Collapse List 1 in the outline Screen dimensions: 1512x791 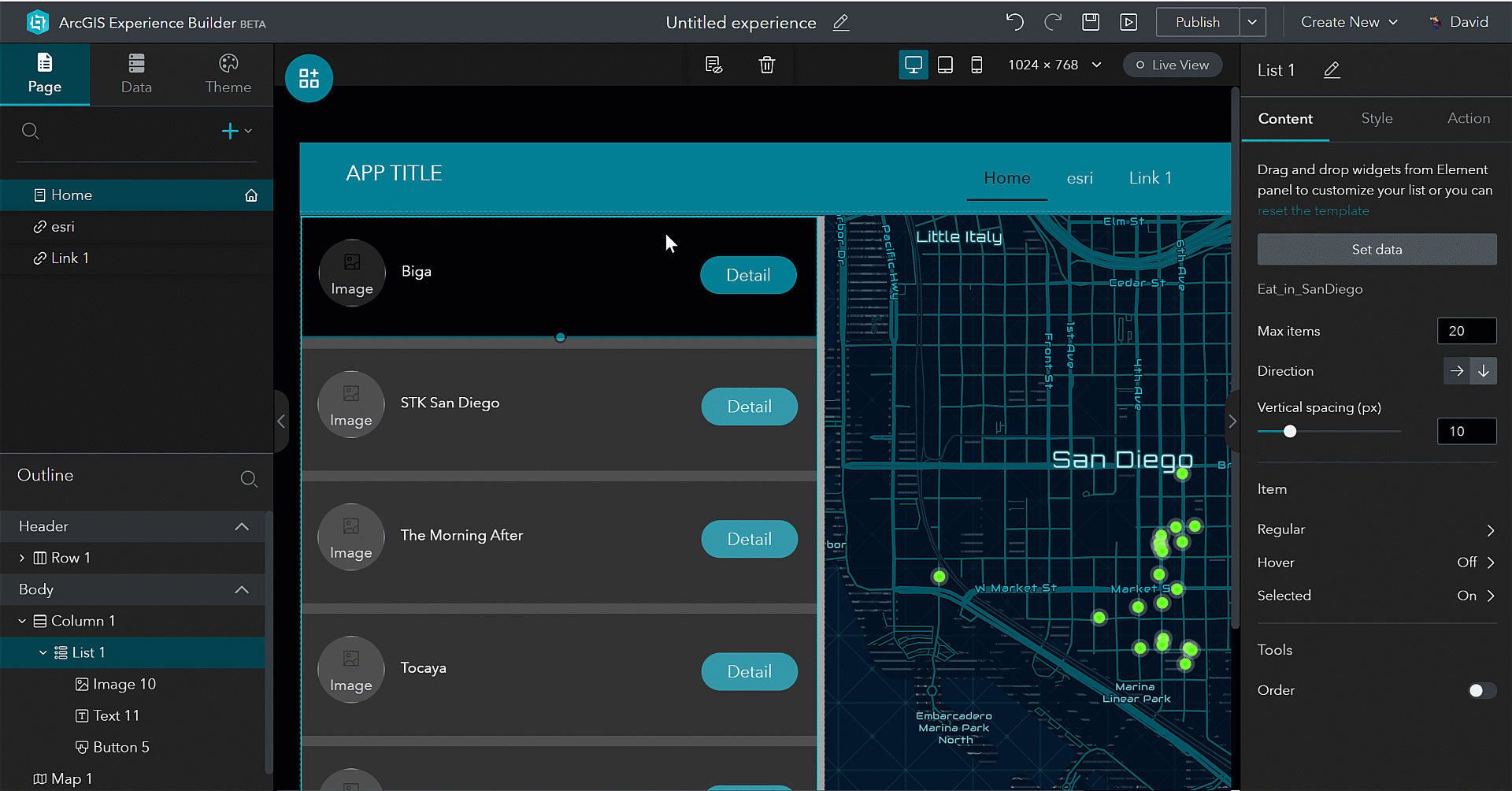coord(43,652)
